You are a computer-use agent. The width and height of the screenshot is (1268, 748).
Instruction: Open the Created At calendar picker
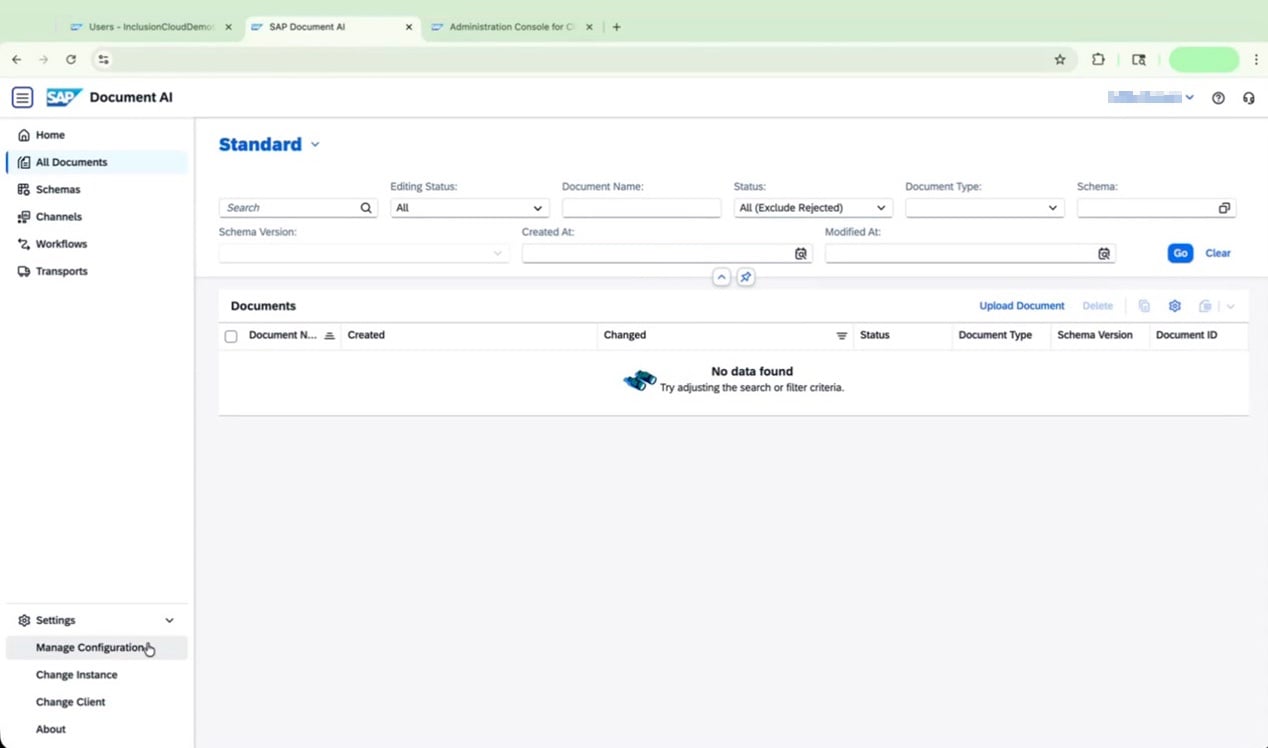pyautogui.click(x=800, y=254)
